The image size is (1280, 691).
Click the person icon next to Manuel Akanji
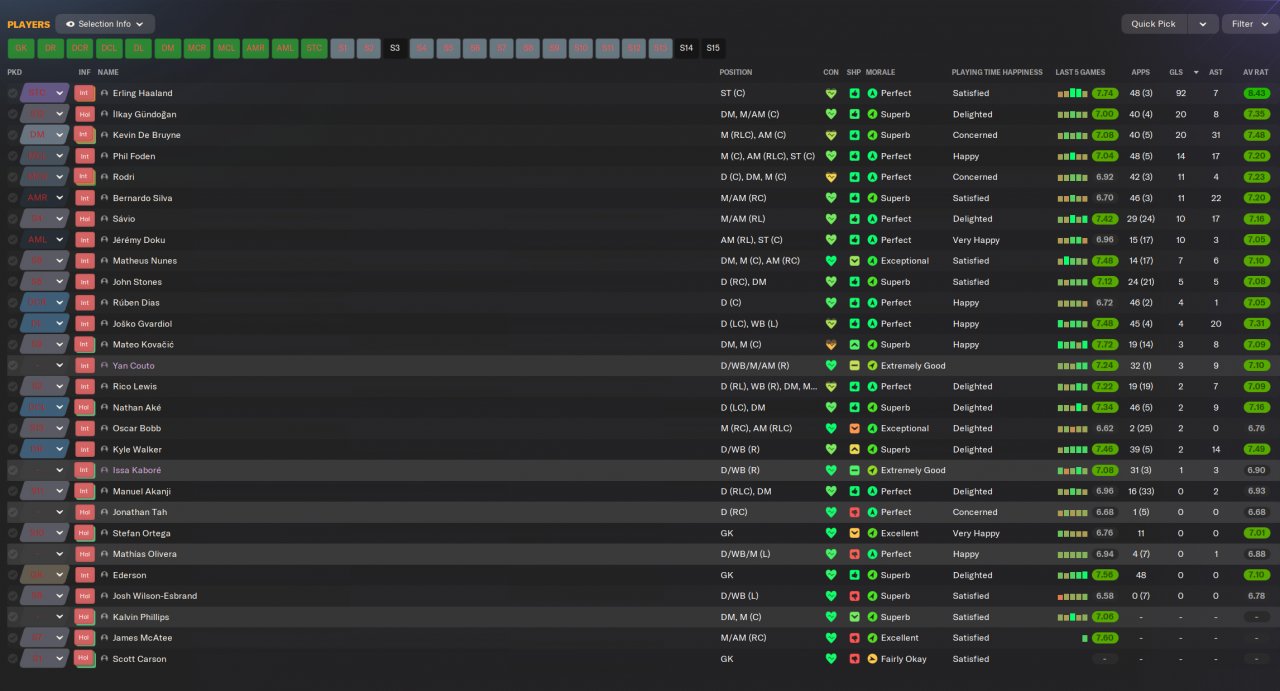pyautogui.click(x=104, y=492)
